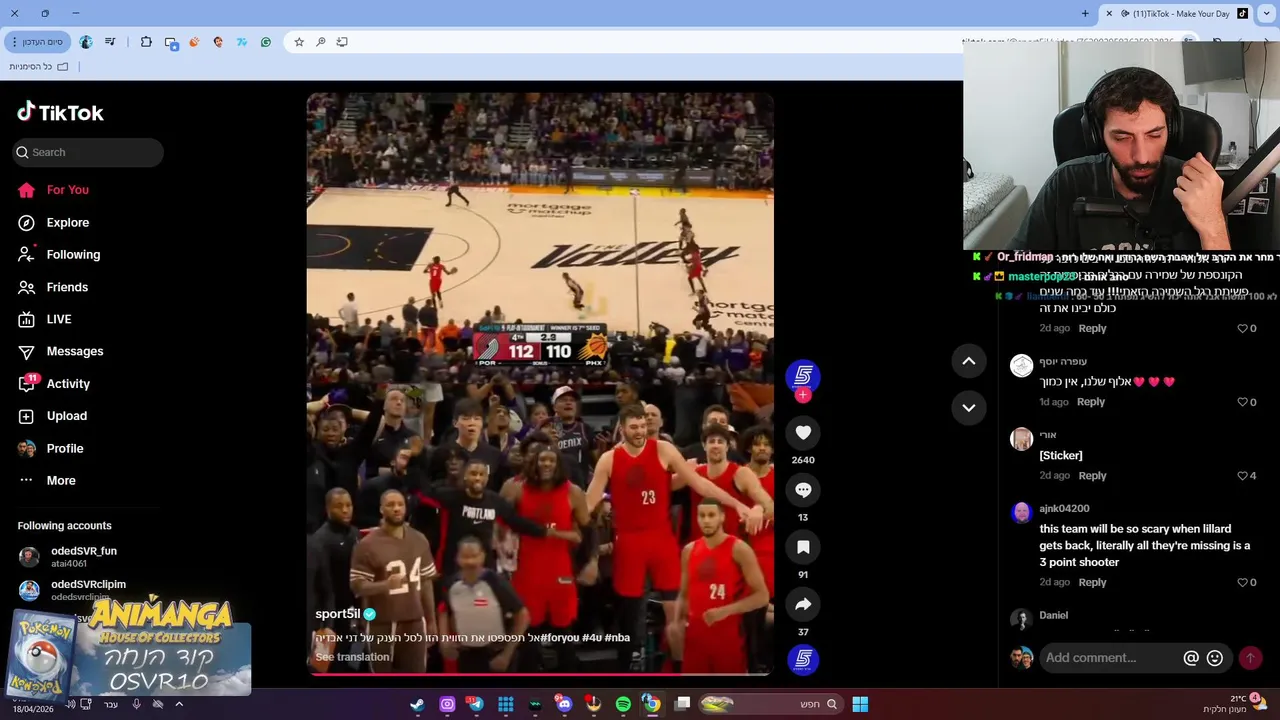Click See translation under the caption
The image size is (1280, 720).
tap(352, 657)
